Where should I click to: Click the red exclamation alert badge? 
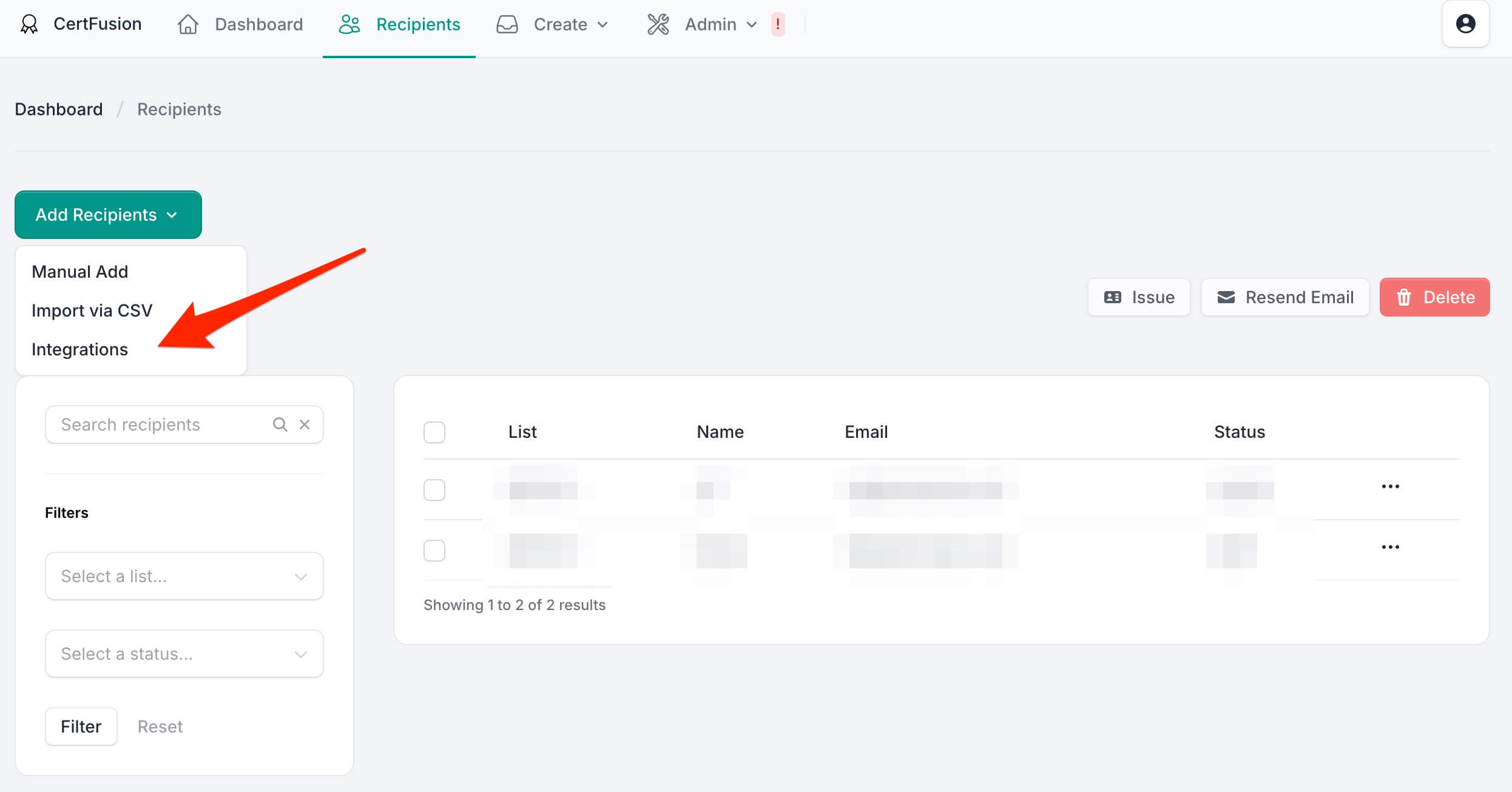coord(778,24)
